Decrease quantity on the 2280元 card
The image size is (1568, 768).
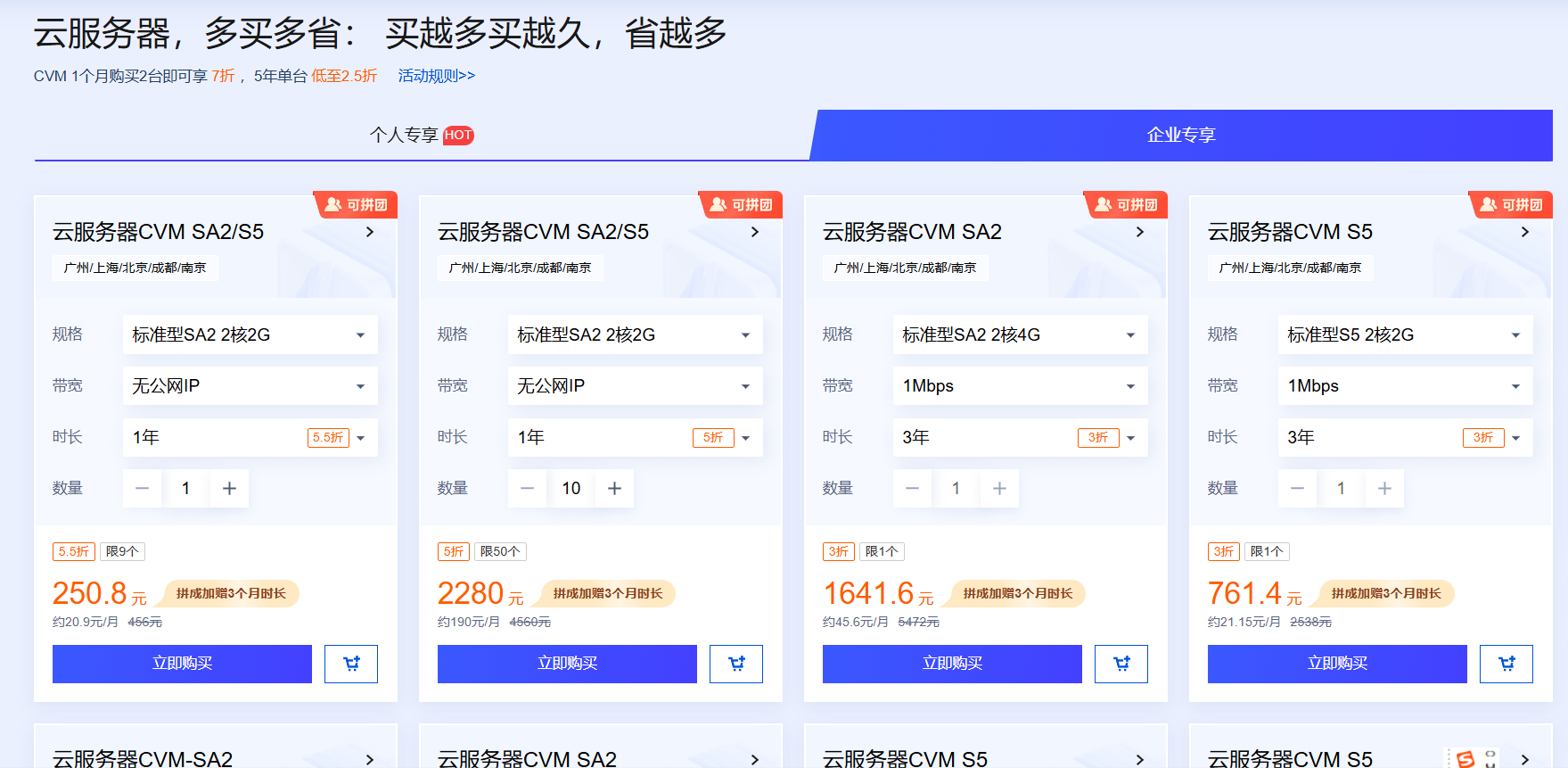tap(527, 488)
